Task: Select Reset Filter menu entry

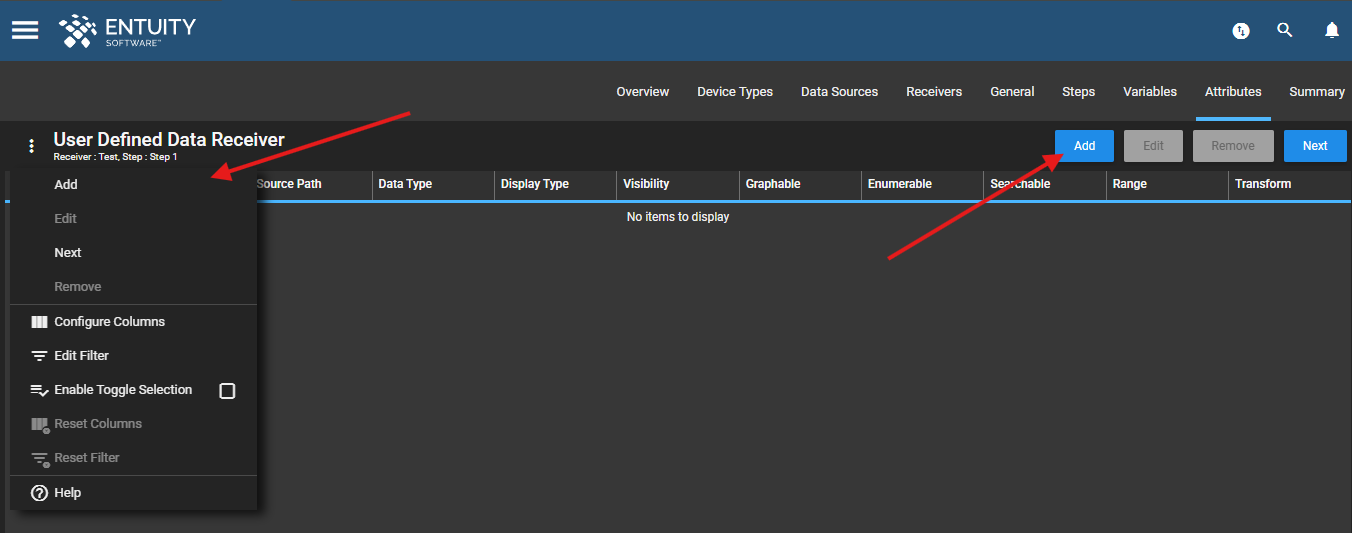Action: 133,458
